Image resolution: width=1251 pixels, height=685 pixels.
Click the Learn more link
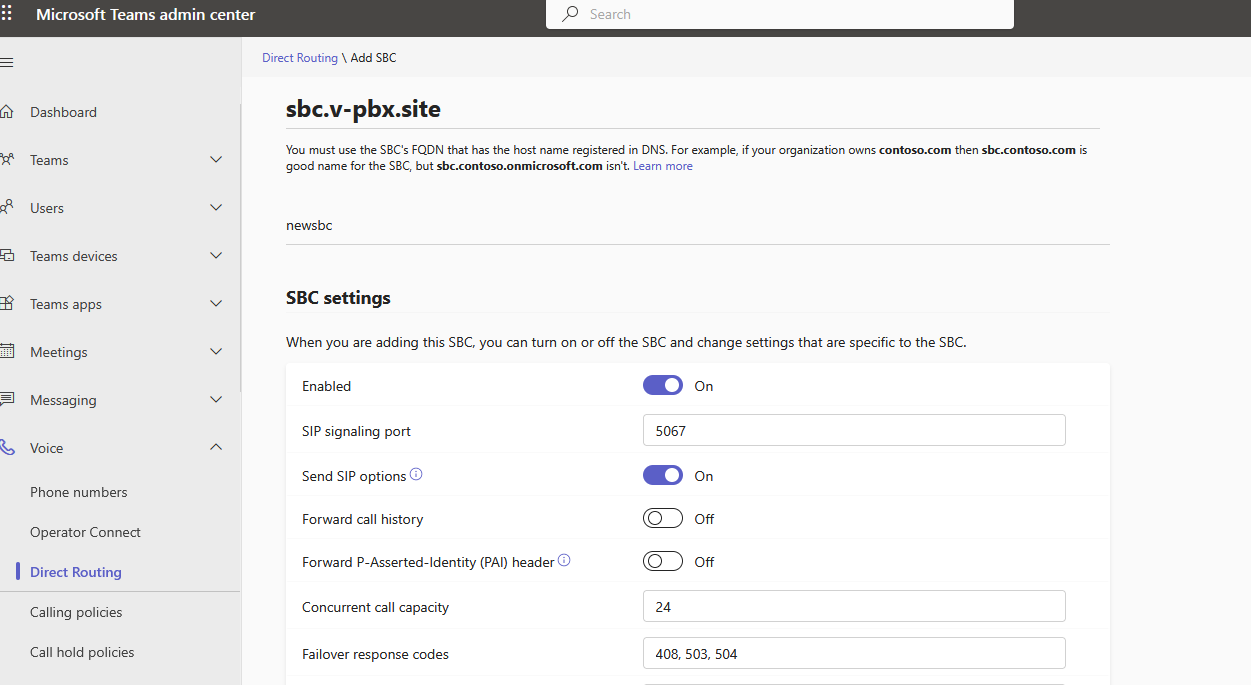[663, 166]
